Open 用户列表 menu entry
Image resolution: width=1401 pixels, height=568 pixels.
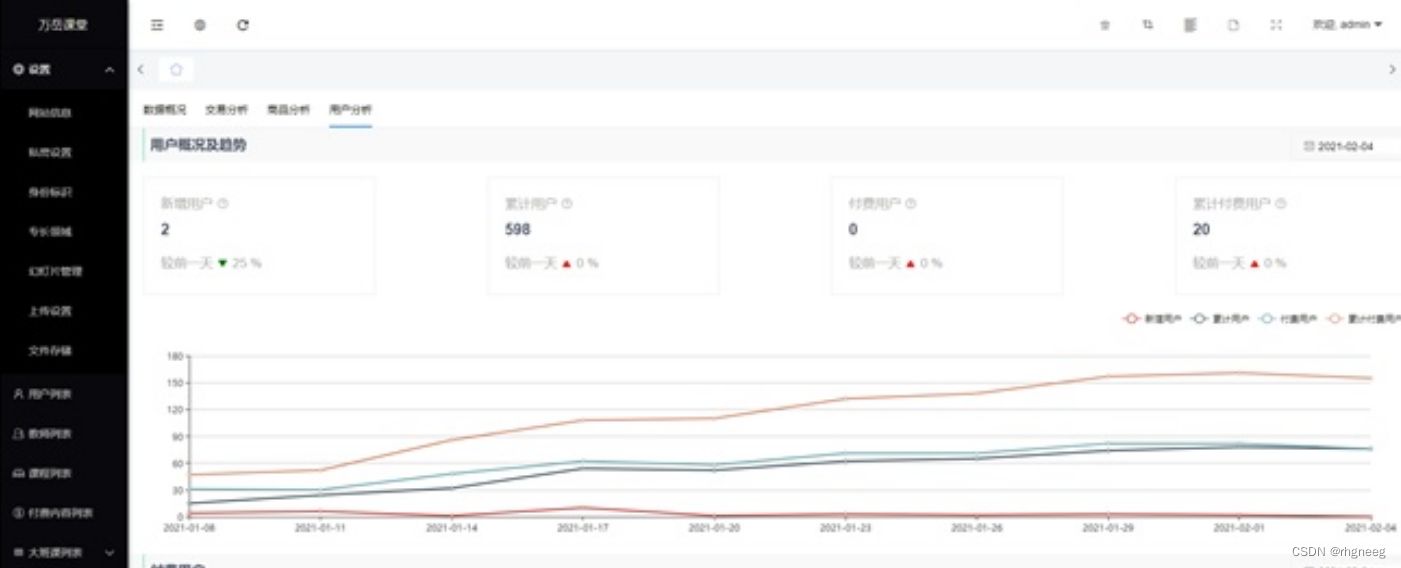pos(50,394)
